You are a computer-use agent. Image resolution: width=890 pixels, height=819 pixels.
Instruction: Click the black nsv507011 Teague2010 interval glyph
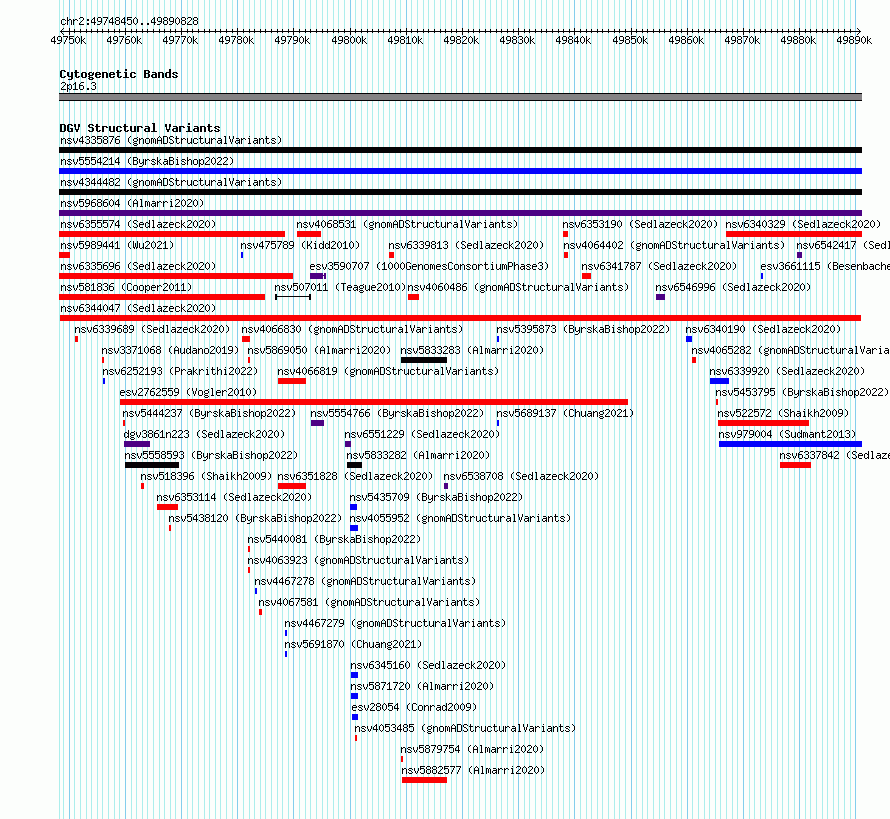[x=293, y=297]
